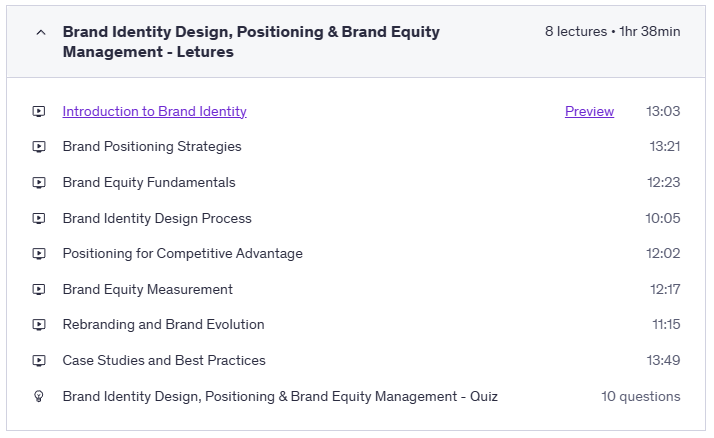Click the section title Brand Identity Design heading
This screenshot has width=714, height=438.
(250, 41)
